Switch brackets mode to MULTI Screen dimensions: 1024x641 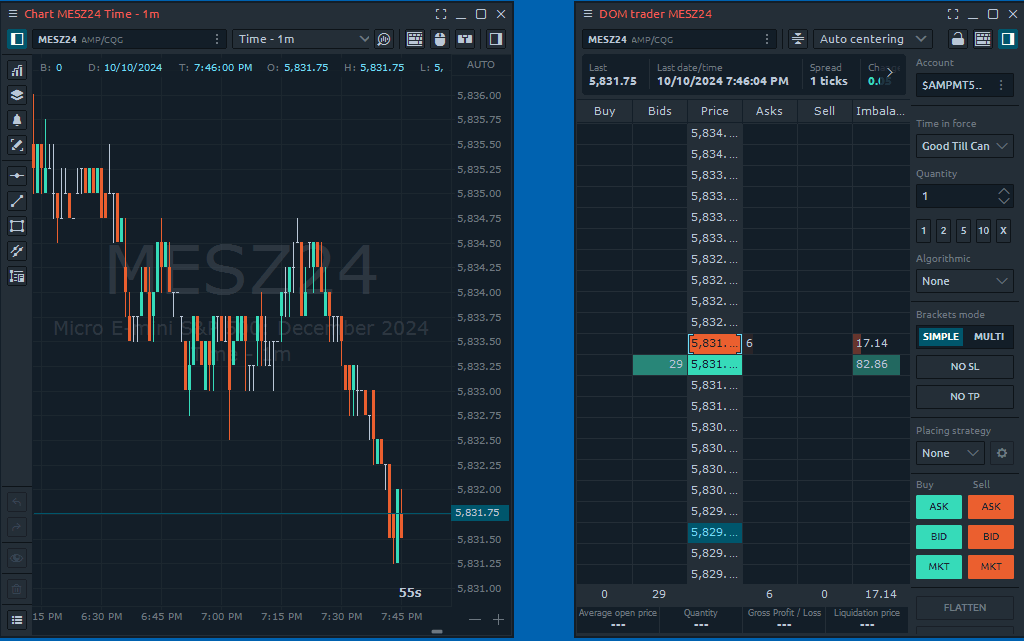coord(989,337)
